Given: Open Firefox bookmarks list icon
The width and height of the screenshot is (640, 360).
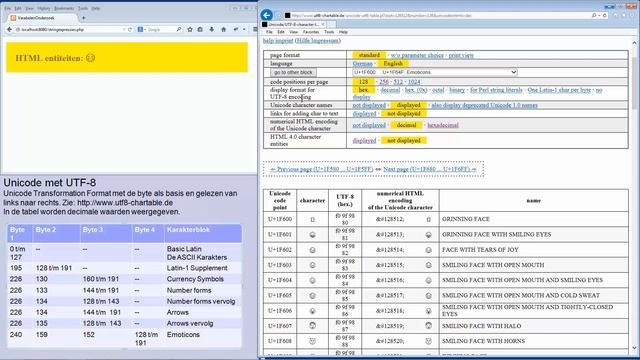Looking at the screenshot, I should tap(200, 29).
